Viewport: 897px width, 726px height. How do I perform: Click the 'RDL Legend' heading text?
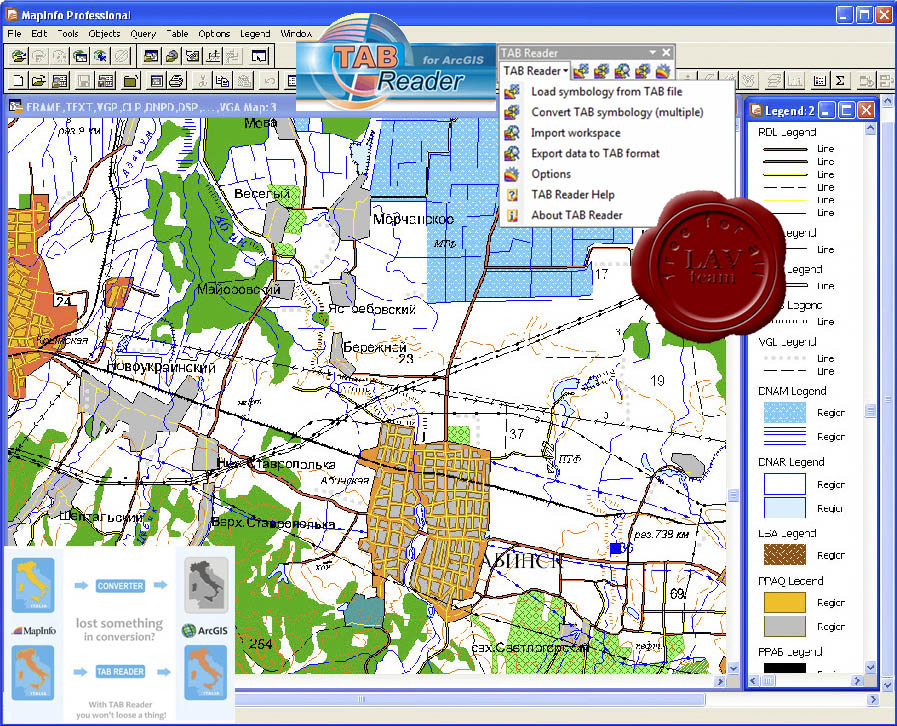click(x=787, y=132)
